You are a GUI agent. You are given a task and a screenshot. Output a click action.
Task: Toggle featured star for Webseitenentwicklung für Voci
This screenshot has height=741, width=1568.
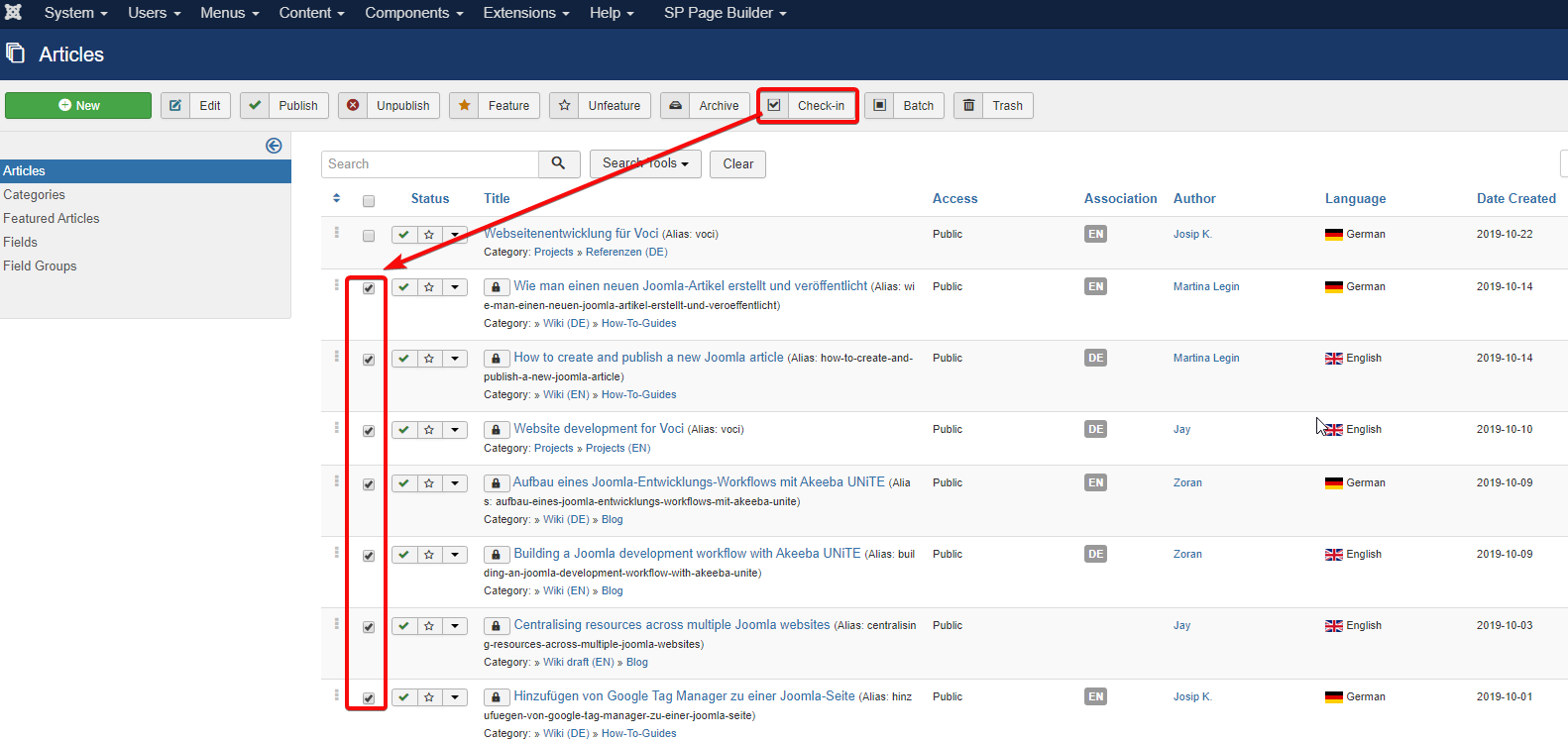tap(429, 235)
